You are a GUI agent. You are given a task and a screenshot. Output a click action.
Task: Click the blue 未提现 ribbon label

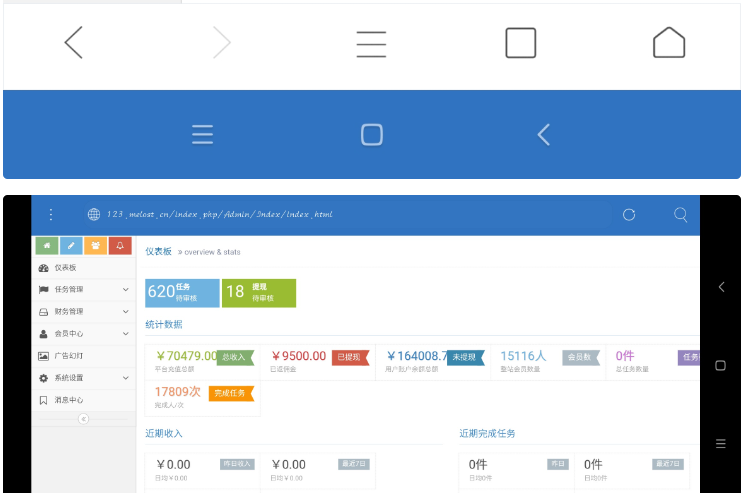tap(466, 357)
